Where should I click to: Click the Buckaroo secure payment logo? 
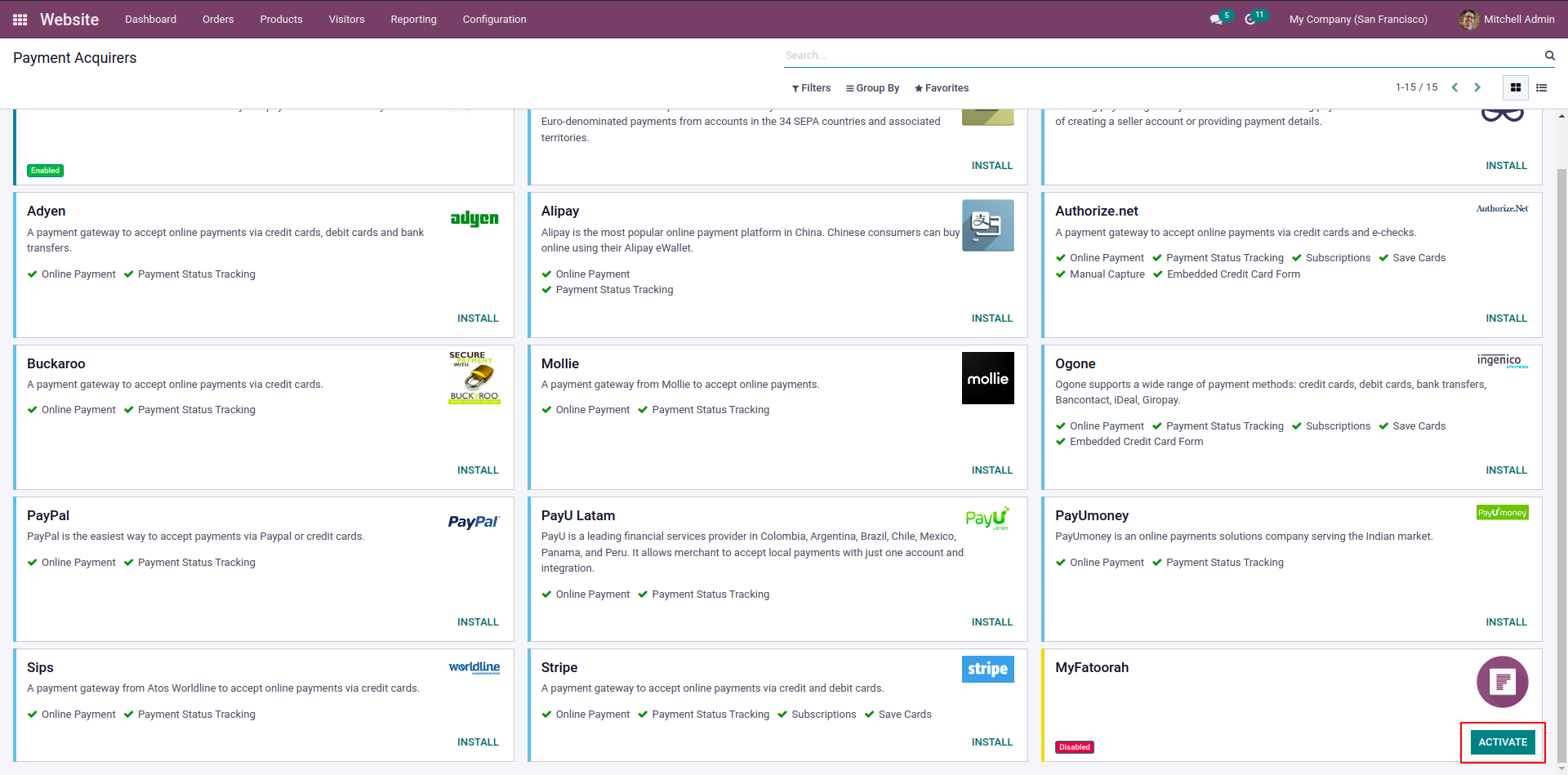point(474,377)
